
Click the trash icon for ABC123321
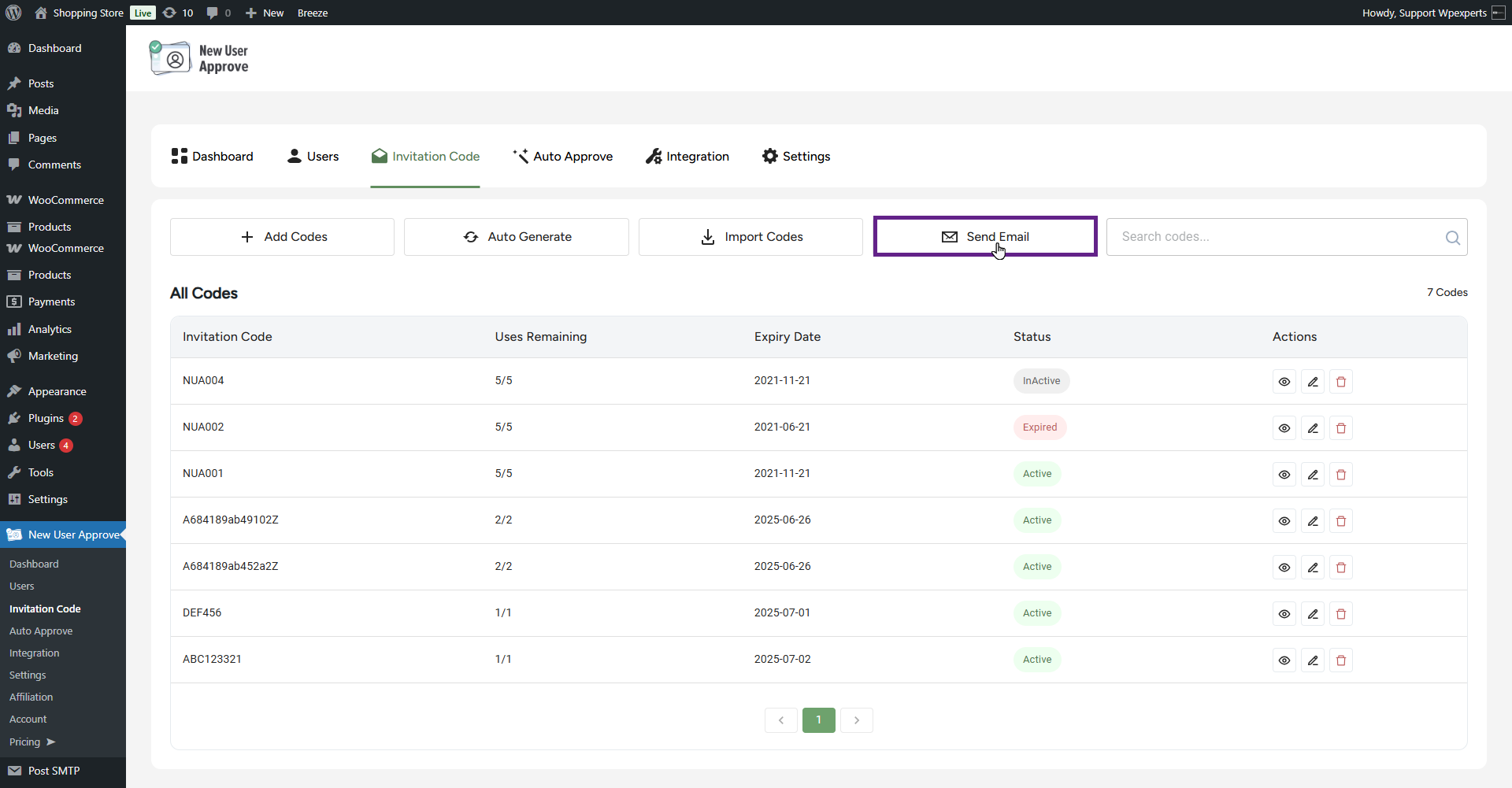[1341, 660]
